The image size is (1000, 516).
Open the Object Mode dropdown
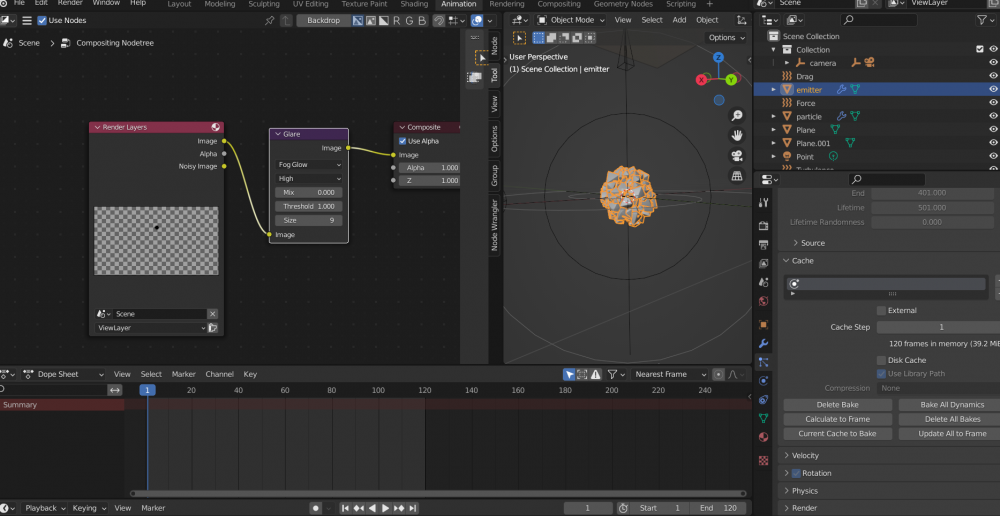(x=570, y=20)
